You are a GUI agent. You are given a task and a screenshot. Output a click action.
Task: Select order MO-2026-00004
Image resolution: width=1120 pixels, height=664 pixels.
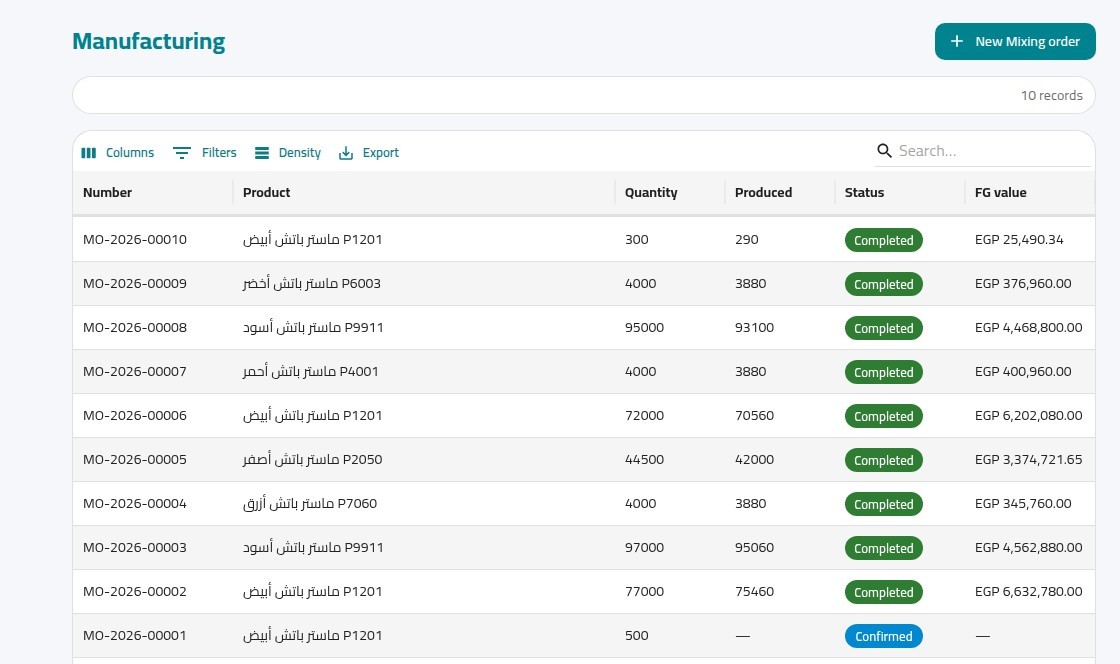135,504
